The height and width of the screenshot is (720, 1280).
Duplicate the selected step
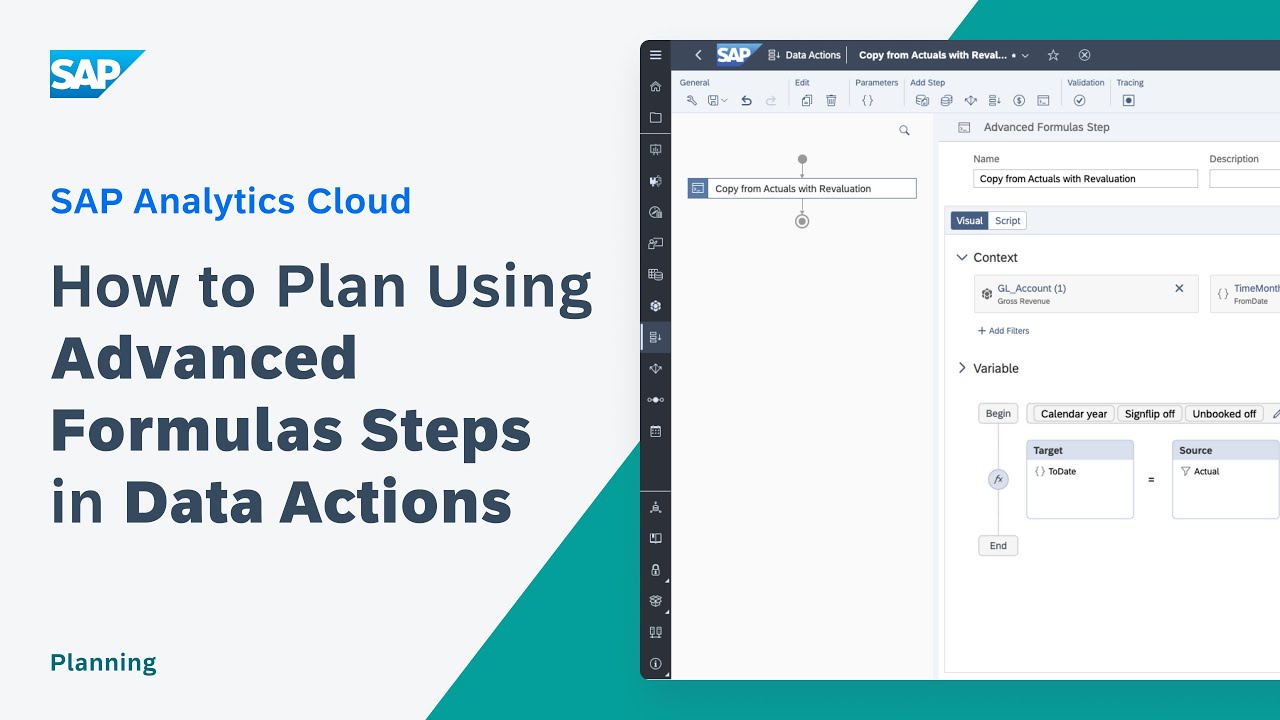point(806,100)
